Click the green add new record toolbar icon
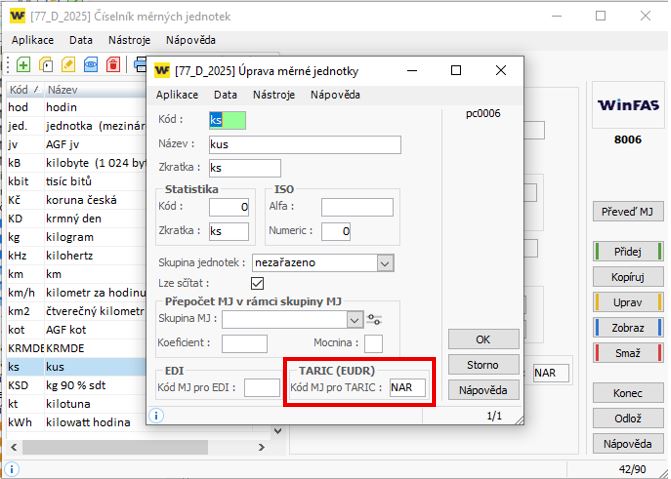This screenshot has height=479, width=671. 23,65
